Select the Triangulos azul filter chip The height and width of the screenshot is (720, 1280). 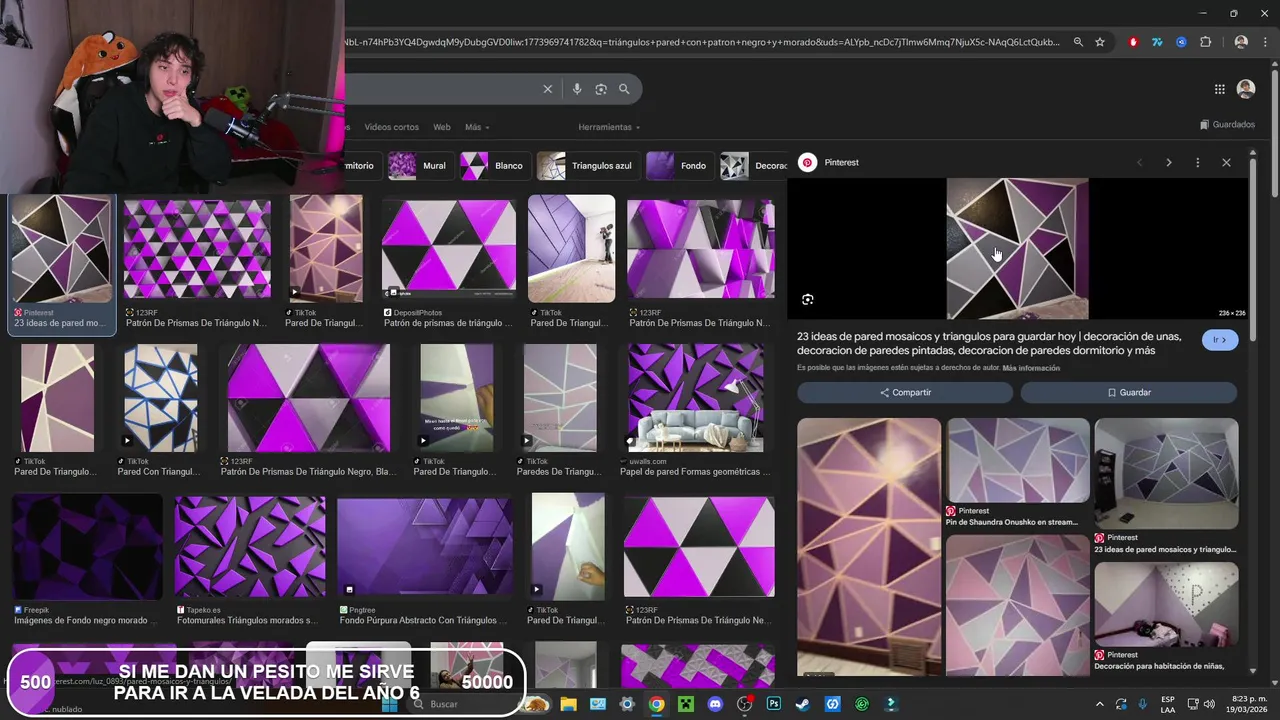(587, 166)
